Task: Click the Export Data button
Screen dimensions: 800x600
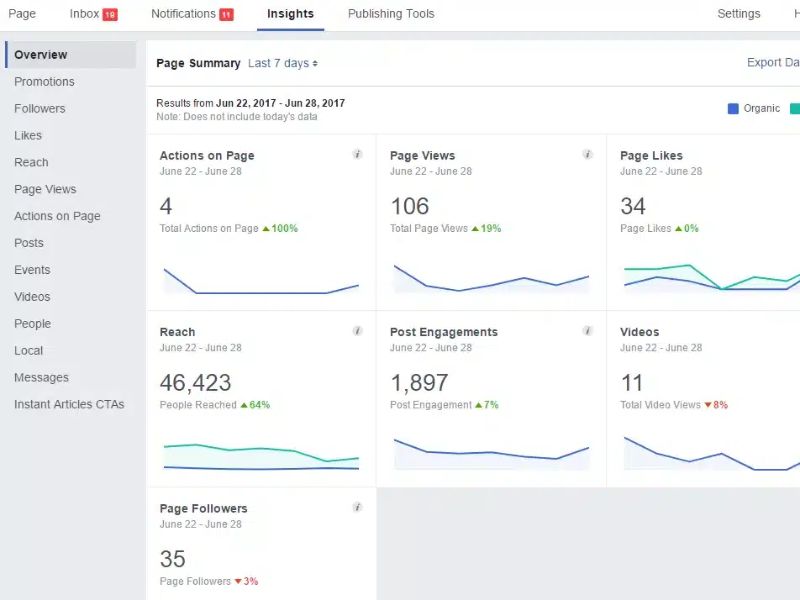Action: [773, 62]
